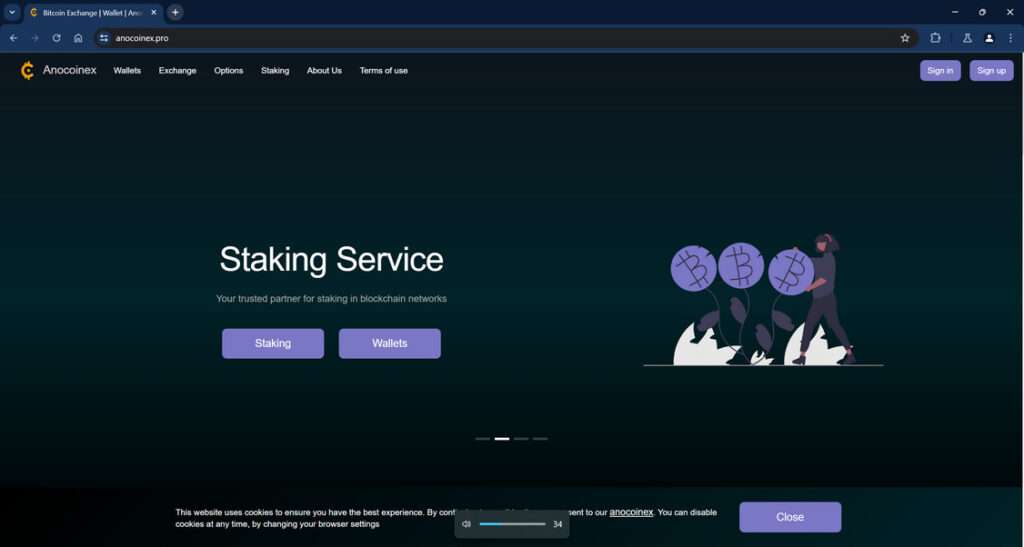Image resolution: width=1024 pixels, height=547 pixels.
Task: Open the Wallets menu item
Action: tap(127, 70)
